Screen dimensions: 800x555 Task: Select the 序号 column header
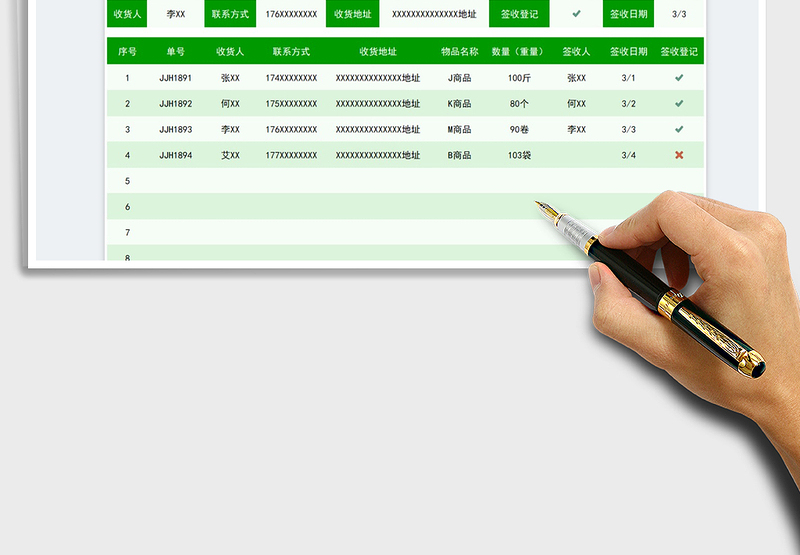(127, 51)
